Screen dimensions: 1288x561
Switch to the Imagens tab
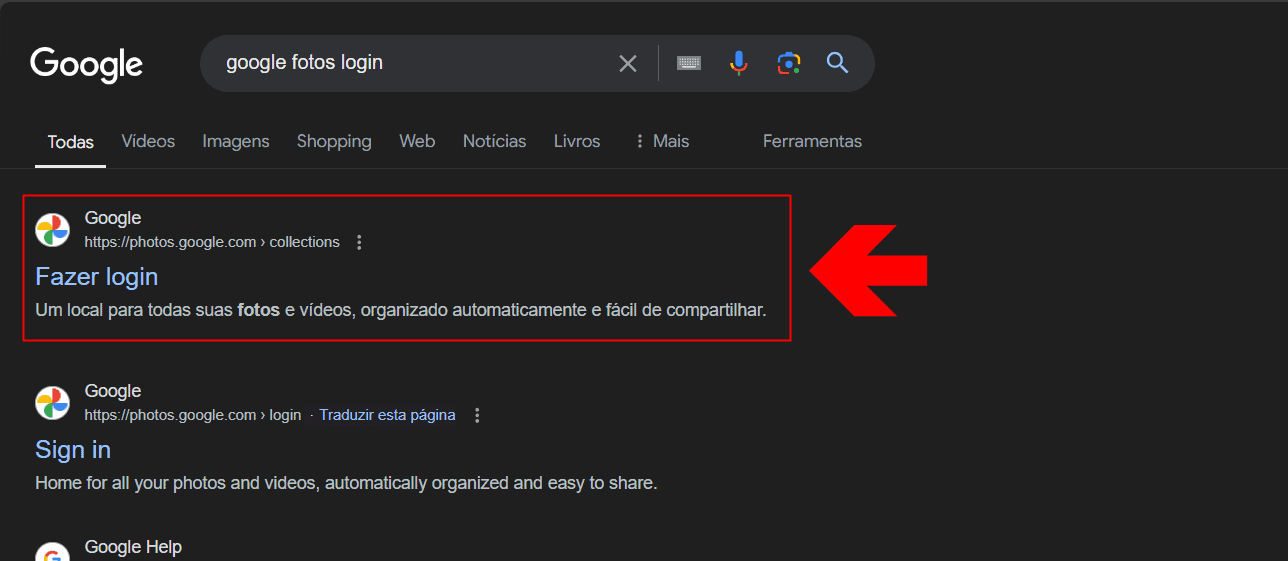tap(236, 141)
